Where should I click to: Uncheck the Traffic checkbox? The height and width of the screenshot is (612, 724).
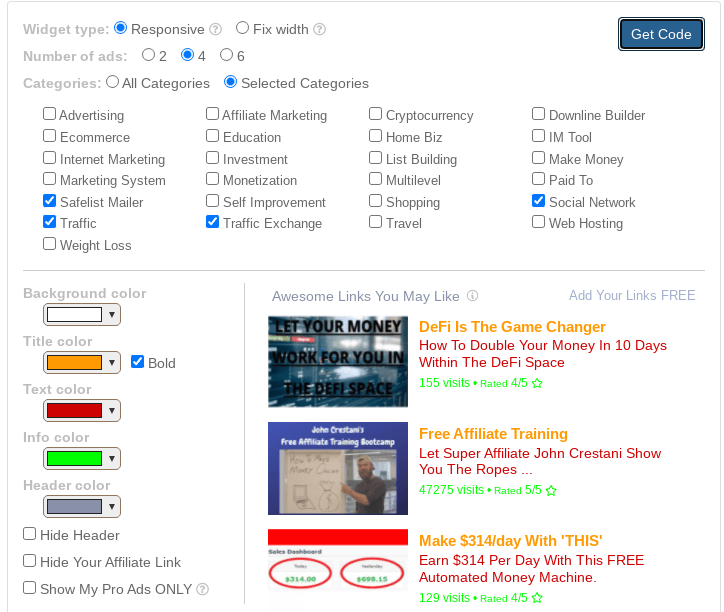pos(49,222)
